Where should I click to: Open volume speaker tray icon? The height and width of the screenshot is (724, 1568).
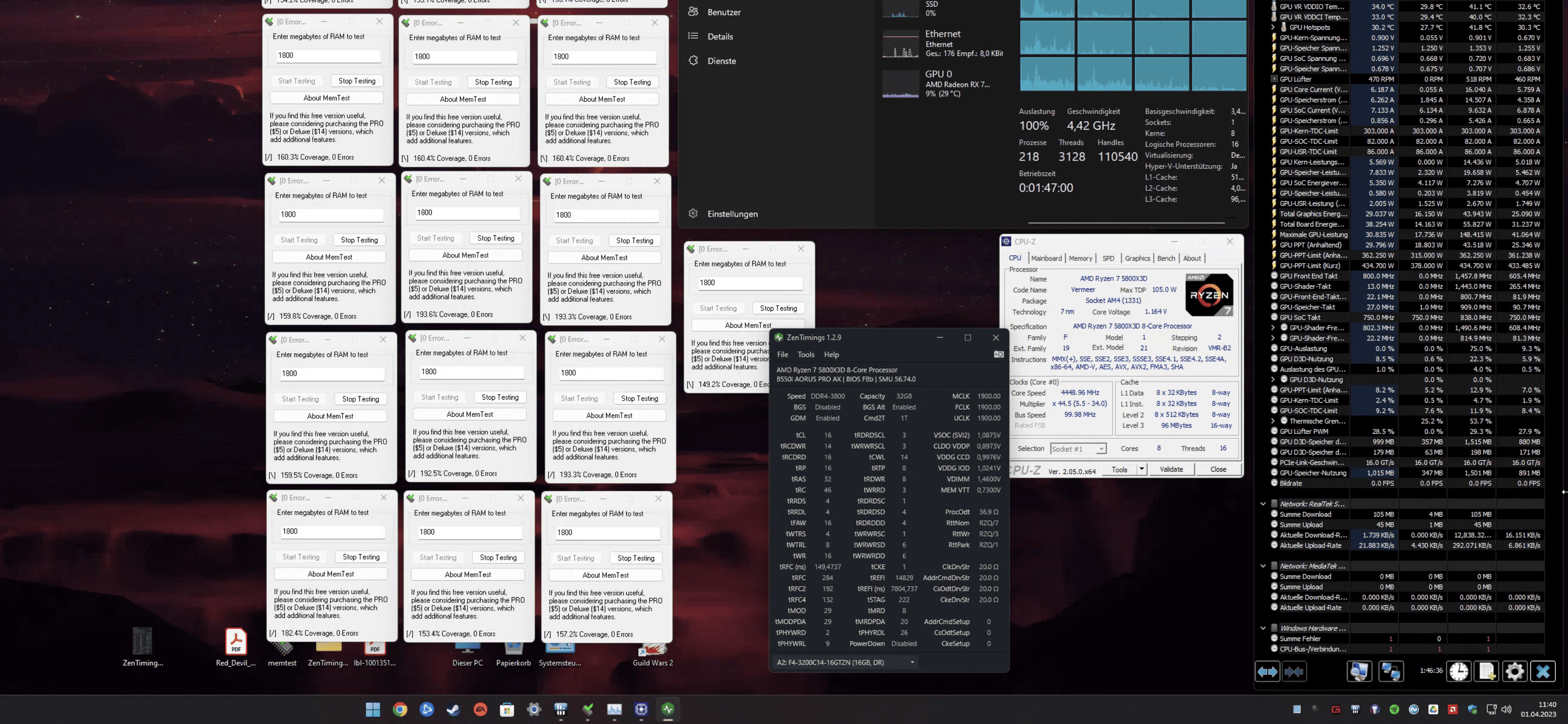point(1507,709)
